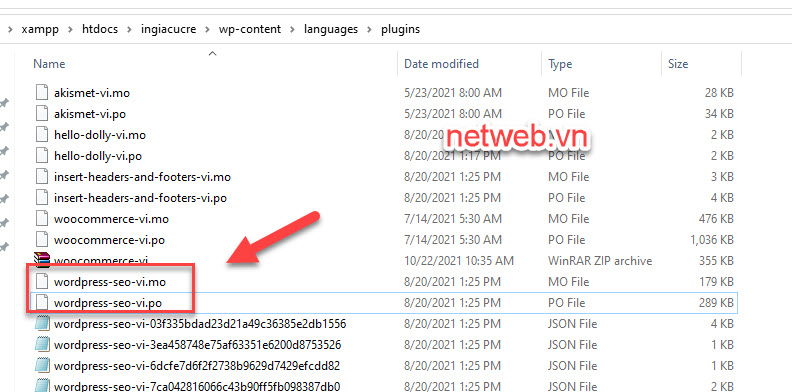Expand the chevron before xampp in address bar
This screenshot has height=392, width=792.
[11, 30]
